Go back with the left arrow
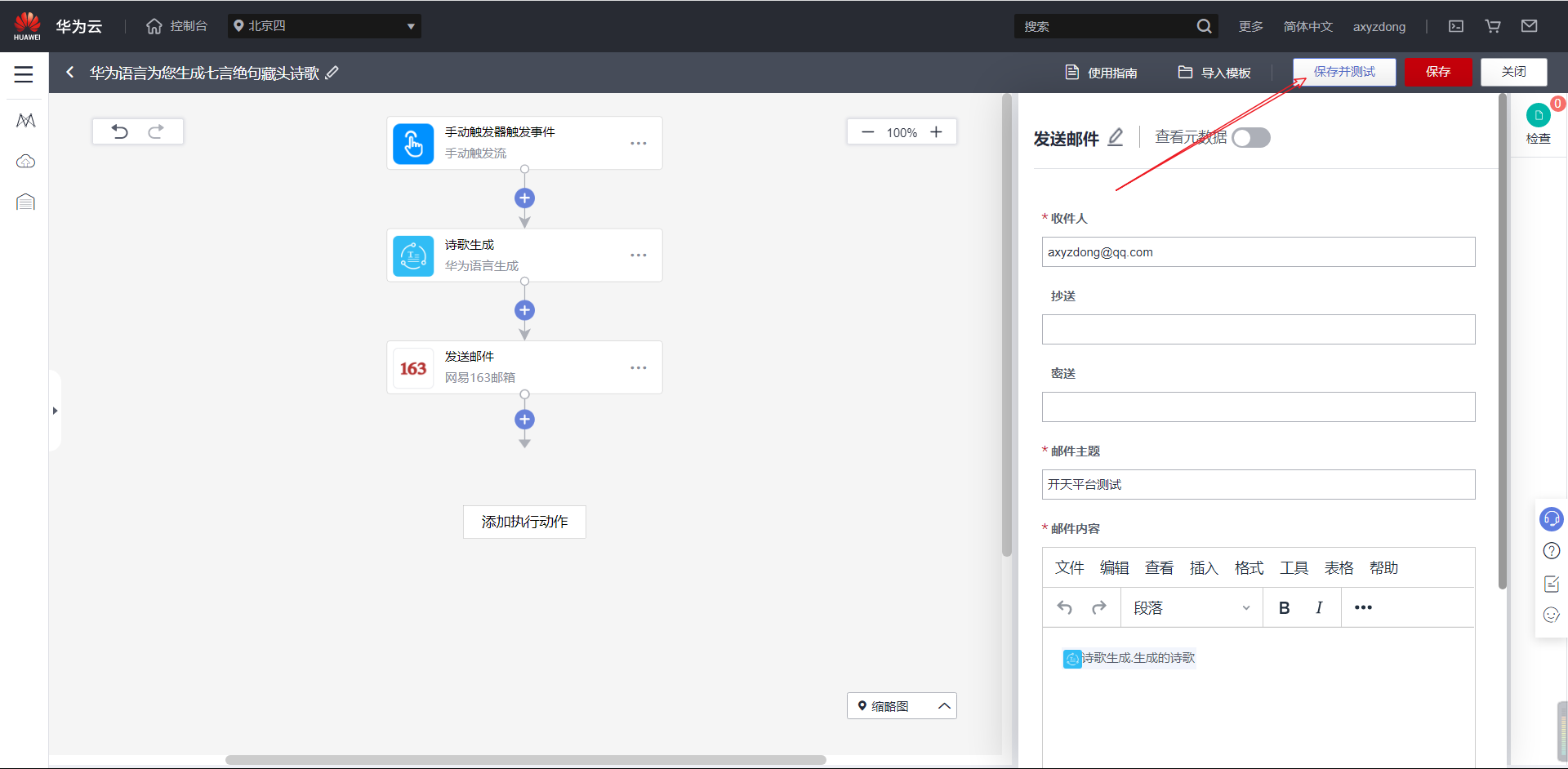The height and width of the screenshot is (769, 1568). coord(70,73)
